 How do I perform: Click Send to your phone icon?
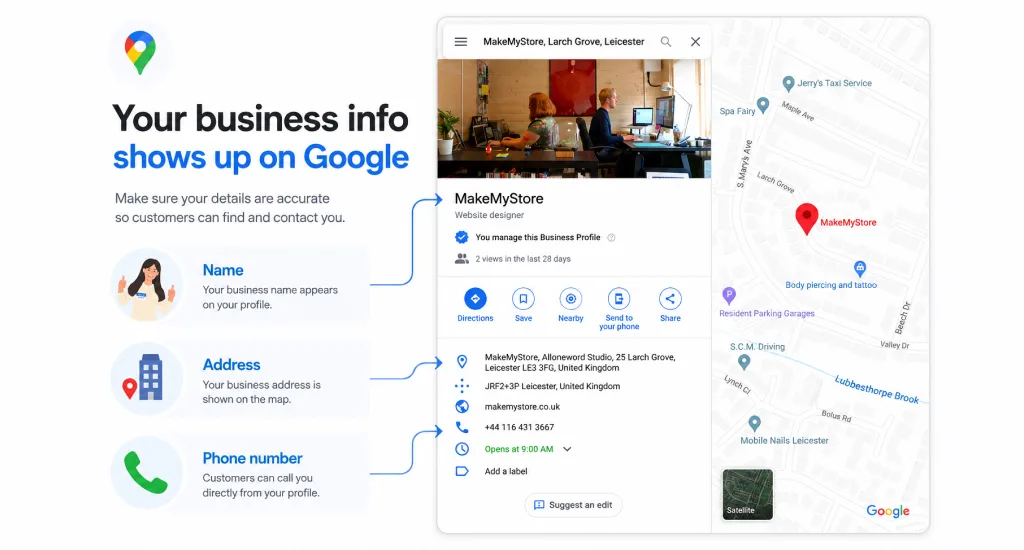[x=618, y=299]
